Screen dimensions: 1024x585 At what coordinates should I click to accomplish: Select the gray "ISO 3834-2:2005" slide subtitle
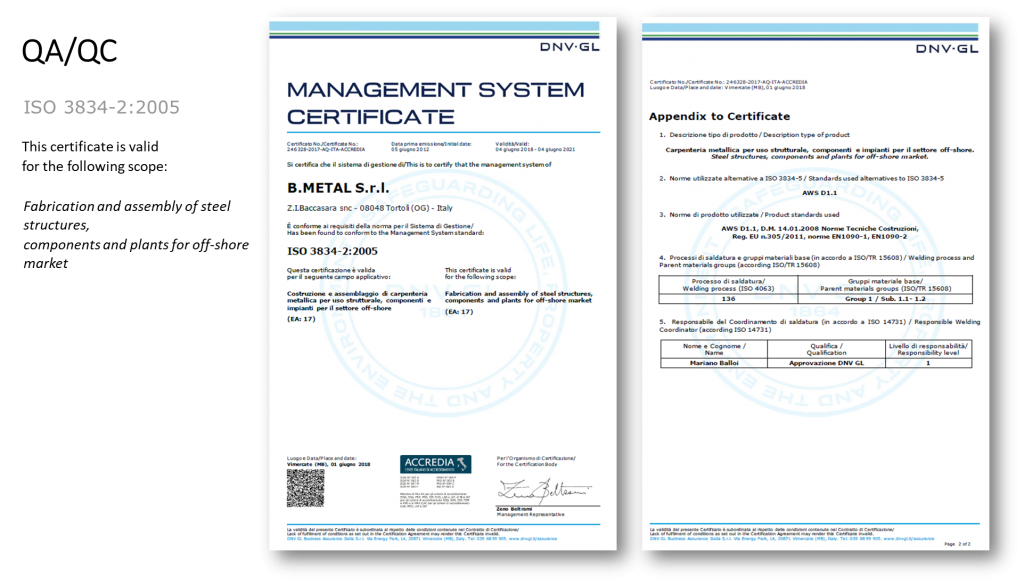point(102,107)
